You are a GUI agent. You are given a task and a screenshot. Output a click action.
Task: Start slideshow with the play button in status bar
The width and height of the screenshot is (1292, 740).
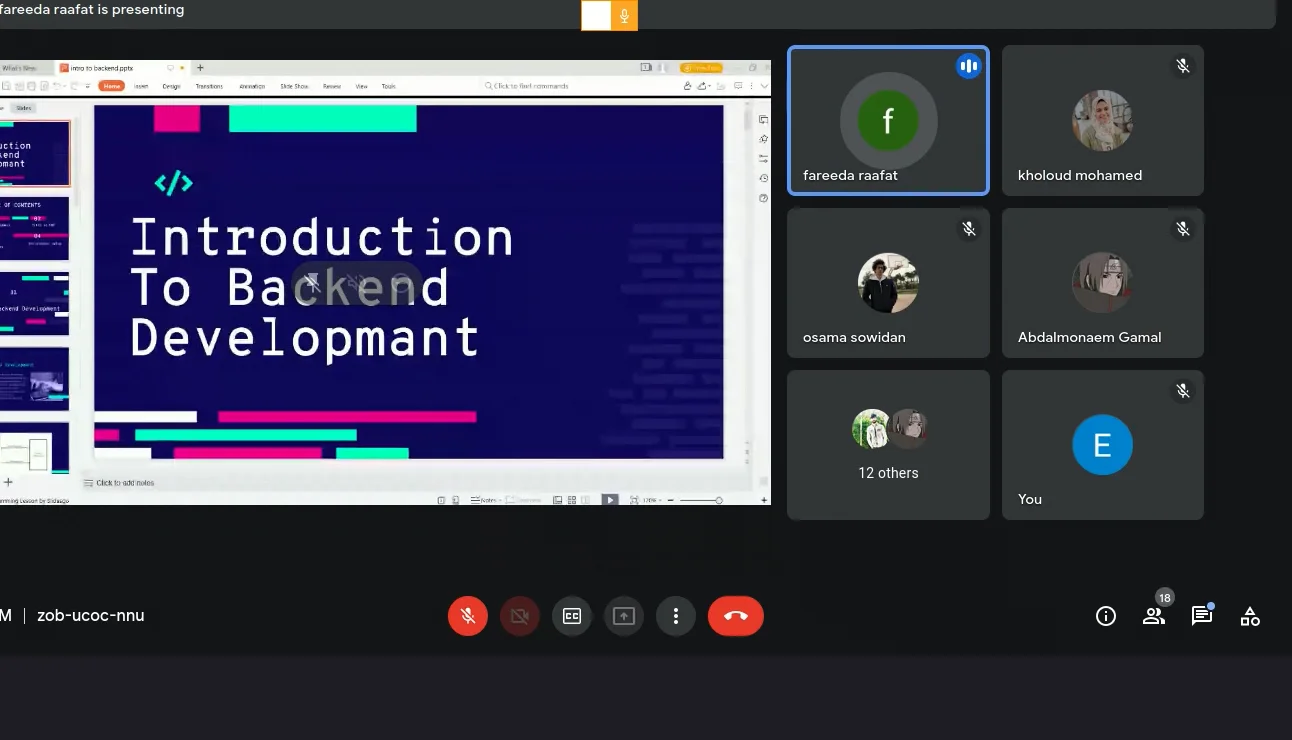(x=609, y=500)
